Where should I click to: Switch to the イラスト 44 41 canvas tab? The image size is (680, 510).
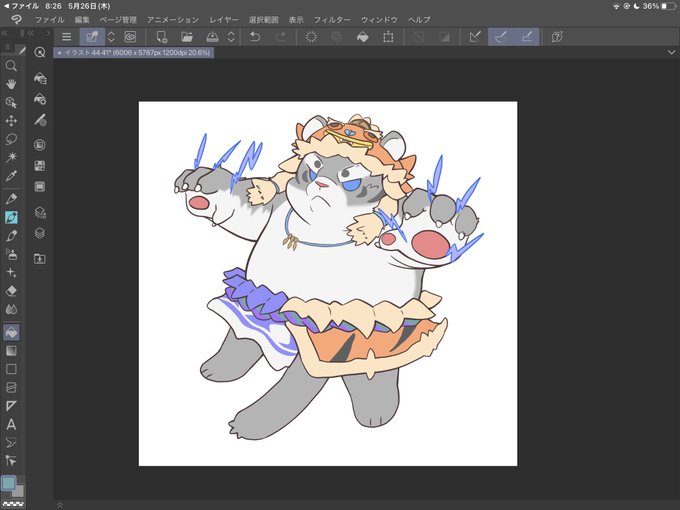pos(134,52)
